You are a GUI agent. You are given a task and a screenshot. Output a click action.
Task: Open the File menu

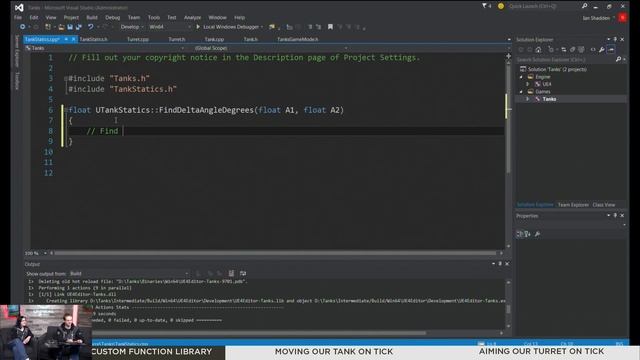(x=18, y=18)
